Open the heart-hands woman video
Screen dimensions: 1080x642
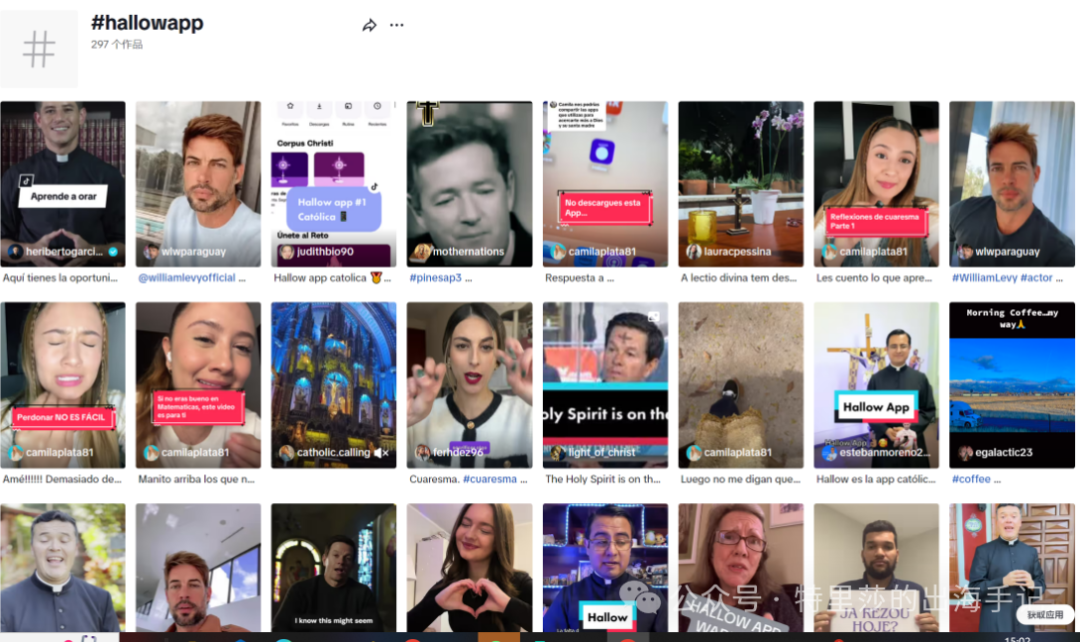click(469, 568)
